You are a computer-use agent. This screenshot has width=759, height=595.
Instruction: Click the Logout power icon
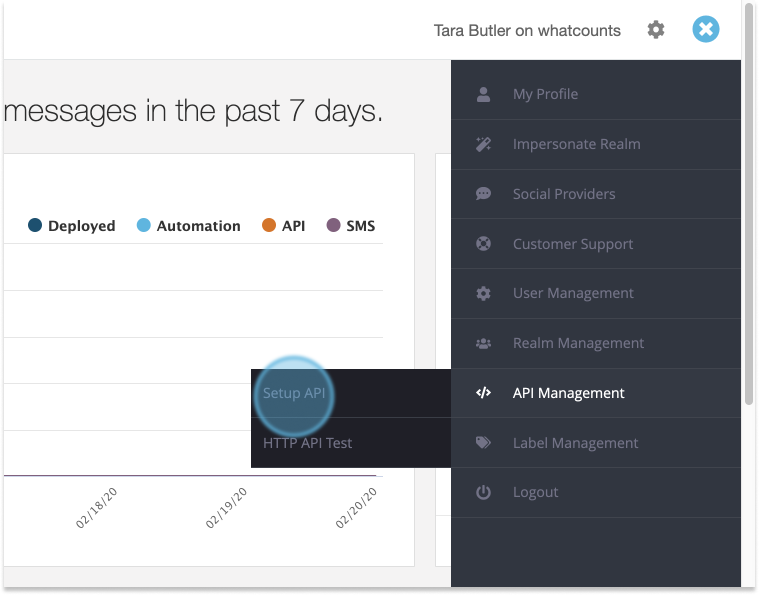[484, 493]
